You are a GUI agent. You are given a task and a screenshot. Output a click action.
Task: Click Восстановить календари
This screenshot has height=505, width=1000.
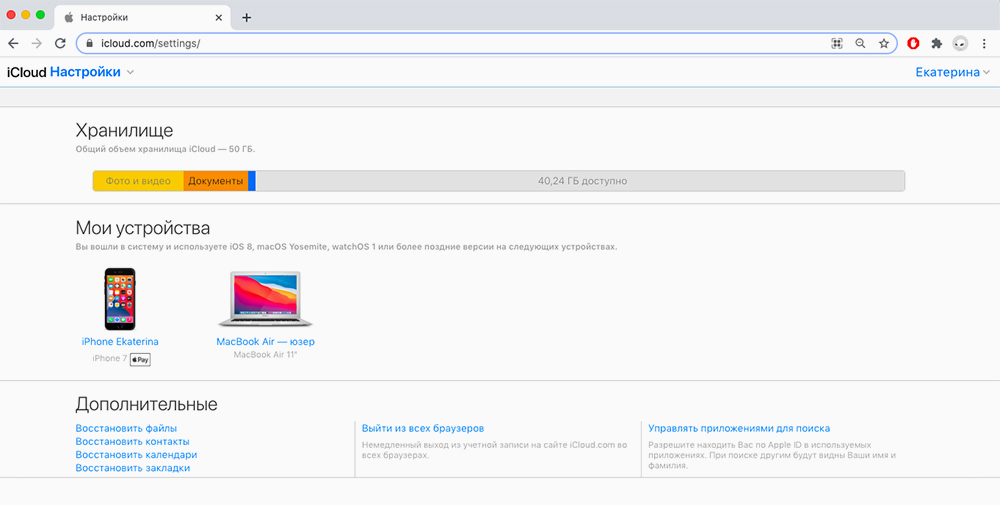(136, 455)
